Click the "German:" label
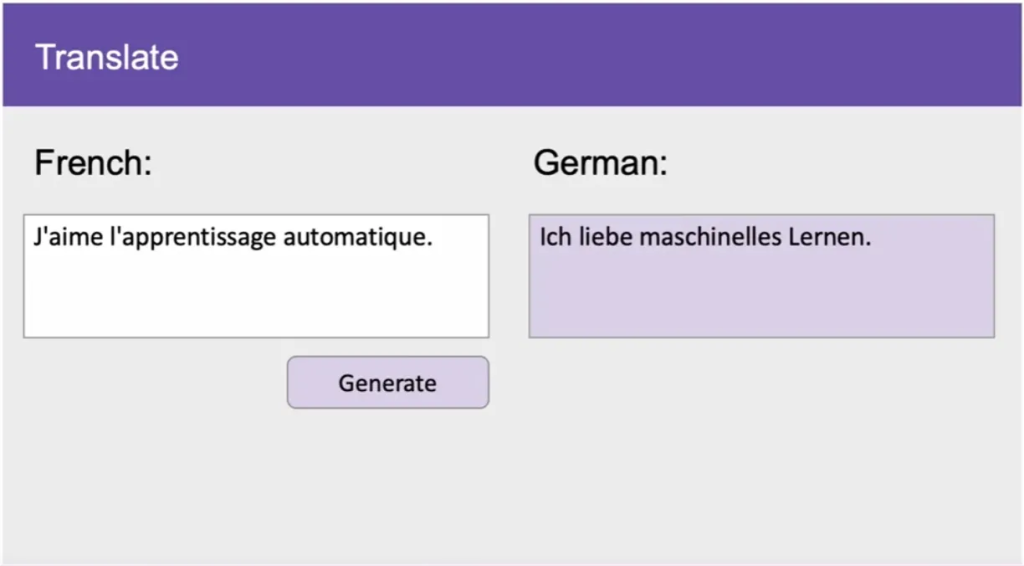The image size is (1024, 566). [x=600, y=162]
